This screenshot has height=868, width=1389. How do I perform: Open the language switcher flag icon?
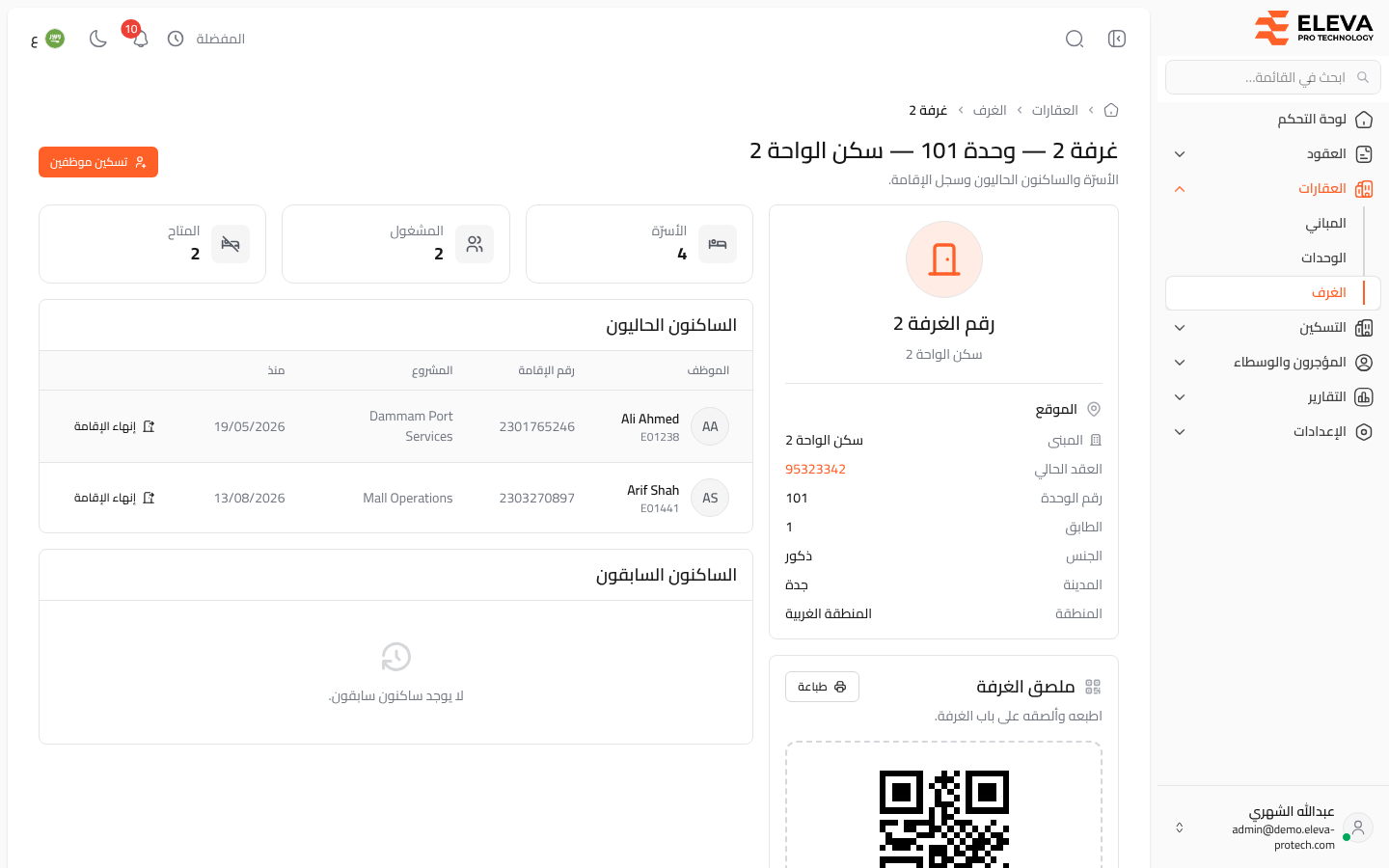click(x=55, y=39)
